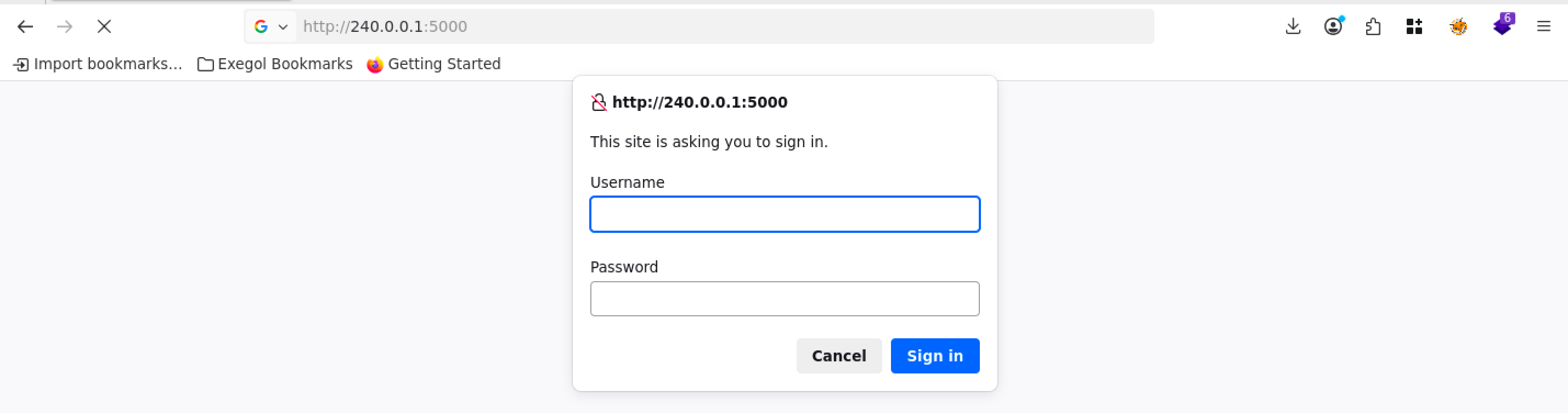Image resolution: width=1568 pixels, height=413 pixels.
Task: Click the four-squares-plus toolbar icon
Action: [1414, 27]
